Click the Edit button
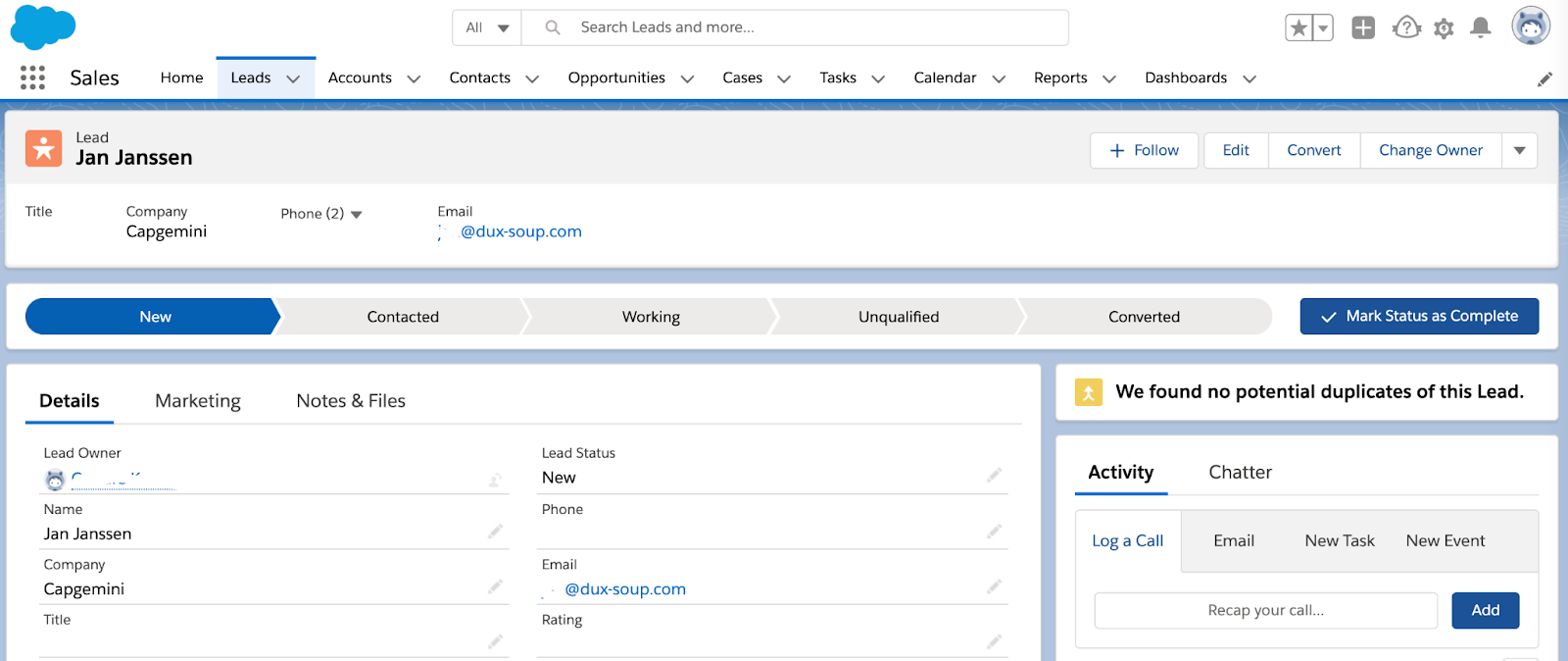Image resolution: width=1568 pixels, height=661 pixels. pyautogui.click(x=1236, y=151)
